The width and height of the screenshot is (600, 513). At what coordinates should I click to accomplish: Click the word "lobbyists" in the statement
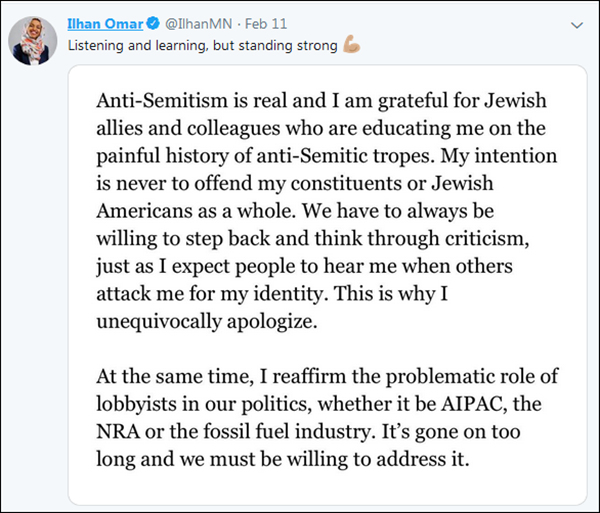point(136,404)
